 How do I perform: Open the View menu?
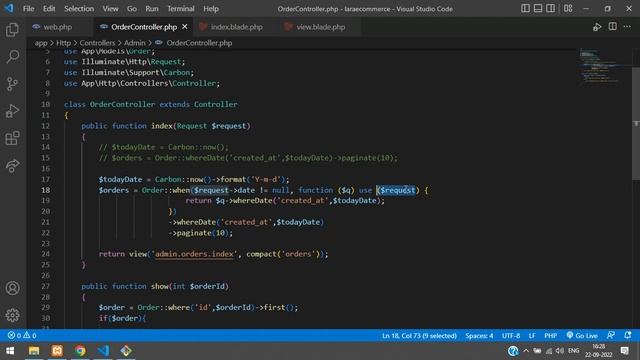pos(110,9)
